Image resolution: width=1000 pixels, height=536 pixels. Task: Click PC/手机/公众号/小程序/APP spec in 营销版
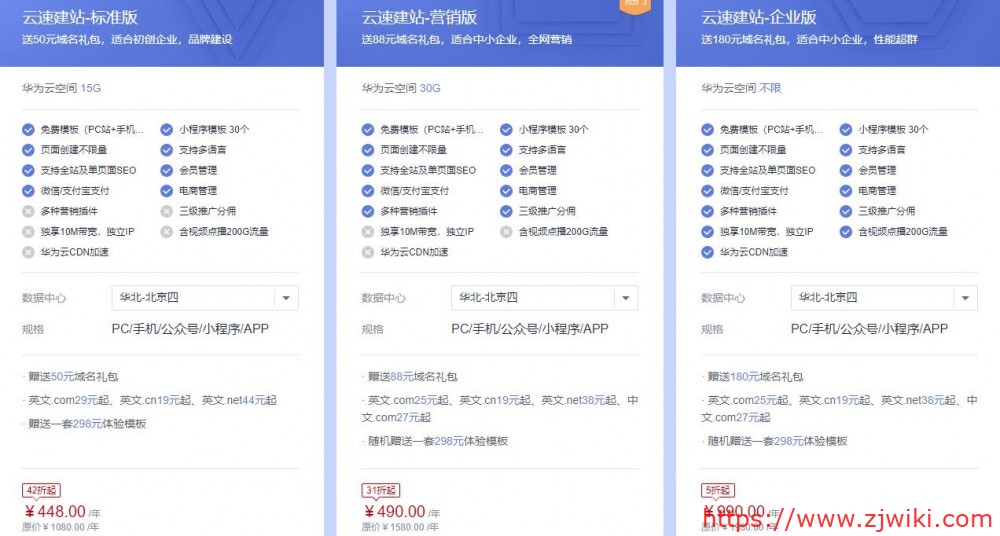click(x=530, y=329)
